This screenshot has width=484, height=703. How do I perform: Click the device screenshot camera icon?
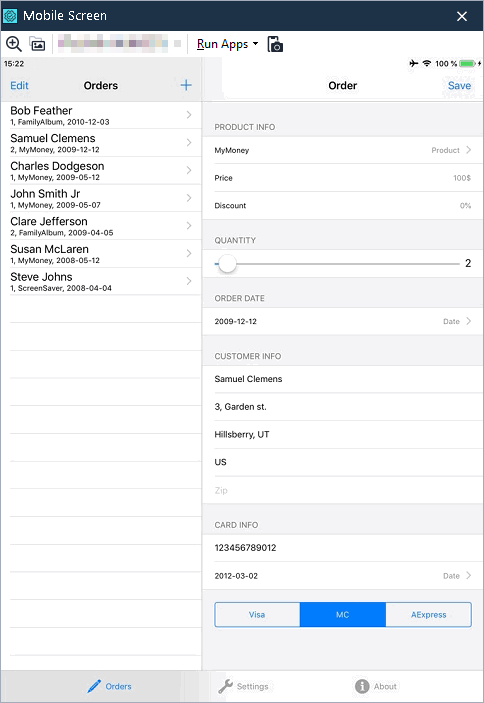pyautogui.click(x=275, y=44)
